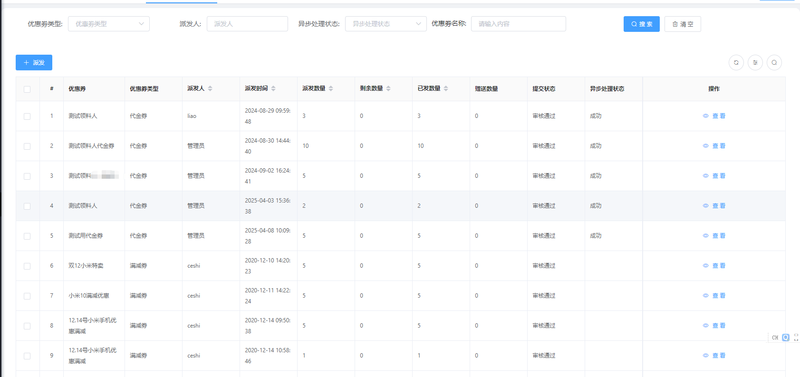The height and width of the screenshot is (377, 800).
Task: Click 2024-09-02 16:24:41 time cell
Action: pos(268,176)
